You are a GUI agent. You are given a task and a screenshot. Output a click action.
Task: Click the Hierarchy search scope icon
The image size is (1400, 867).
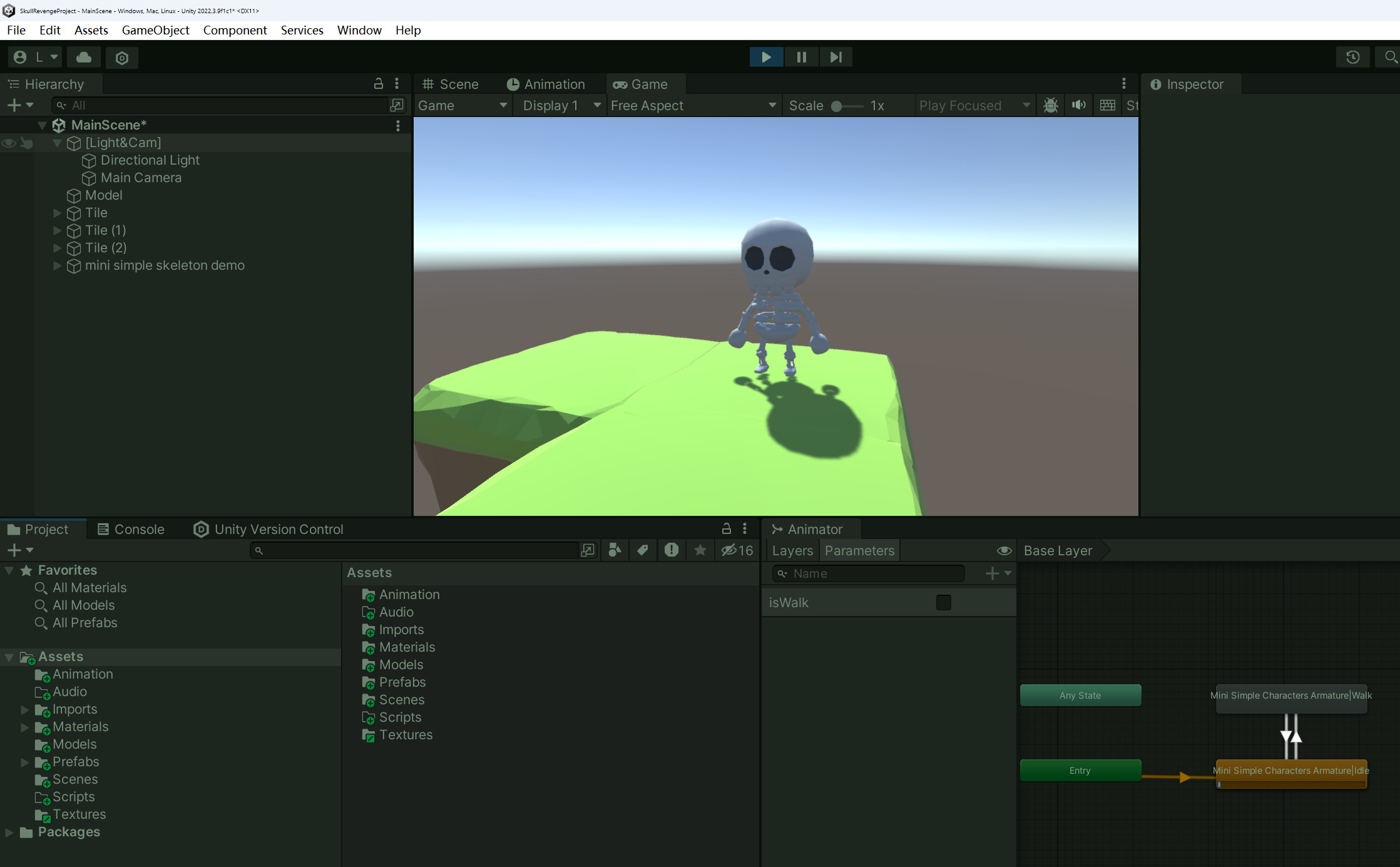click(397, 105)
